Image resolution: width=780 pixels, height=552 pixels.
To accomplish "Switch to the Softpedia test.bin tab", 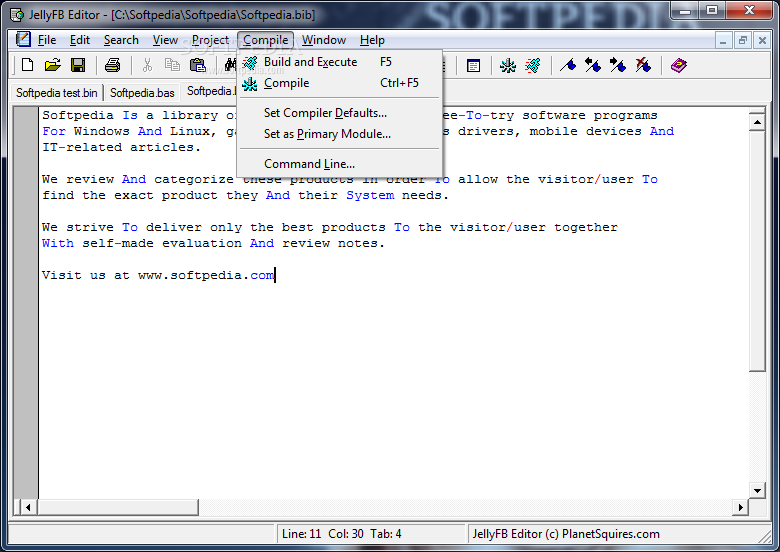I will point(57,93).
